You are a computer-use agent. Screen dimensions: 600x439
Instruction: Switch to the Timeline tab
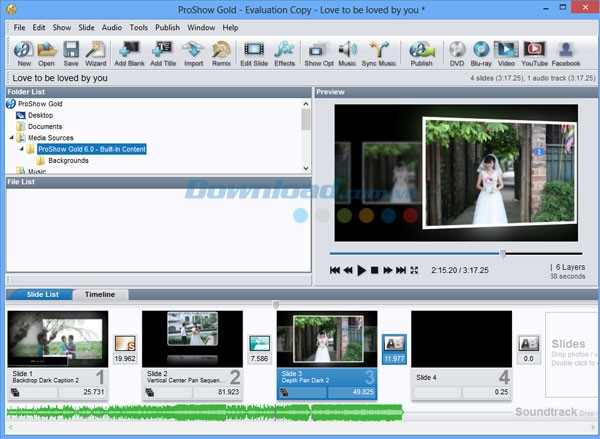point(99,294)
